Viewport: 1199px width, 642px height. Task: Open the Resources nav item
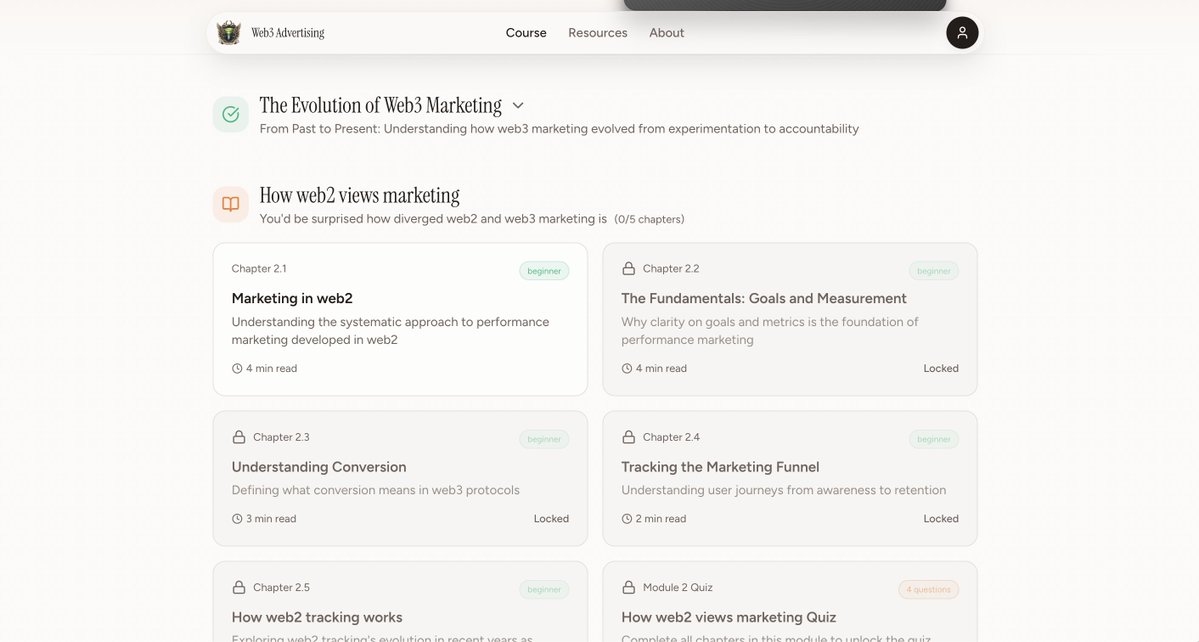tap(598, 33)
